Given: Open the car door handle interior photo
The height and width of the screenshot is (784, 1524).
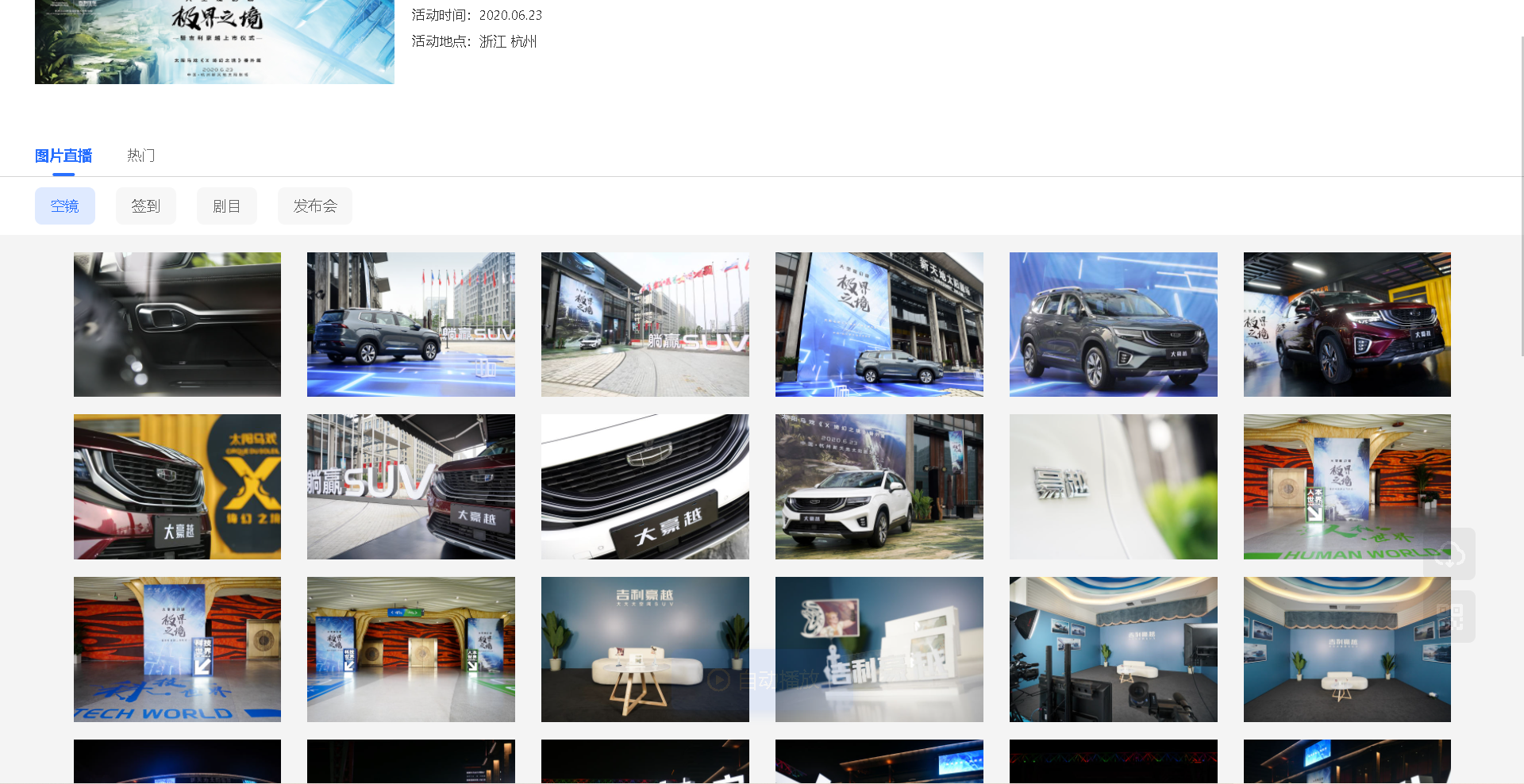Looking at the screenshot, I should (x=177, y=325).
